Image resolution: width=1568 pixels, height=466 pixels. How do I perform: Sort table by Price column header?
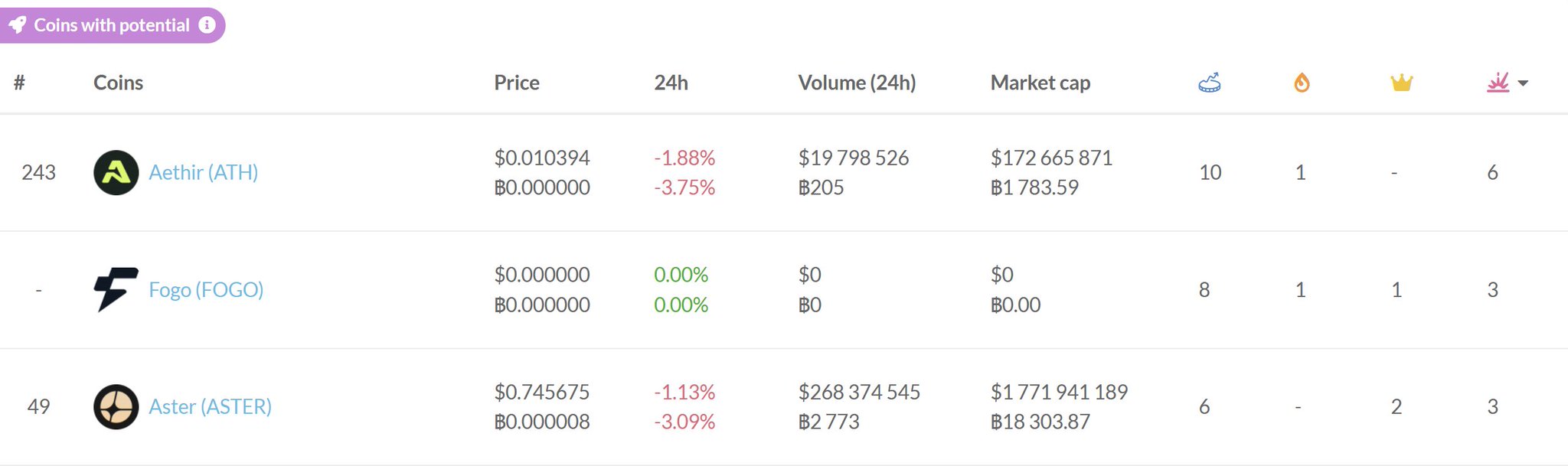[x=516, y=83]
